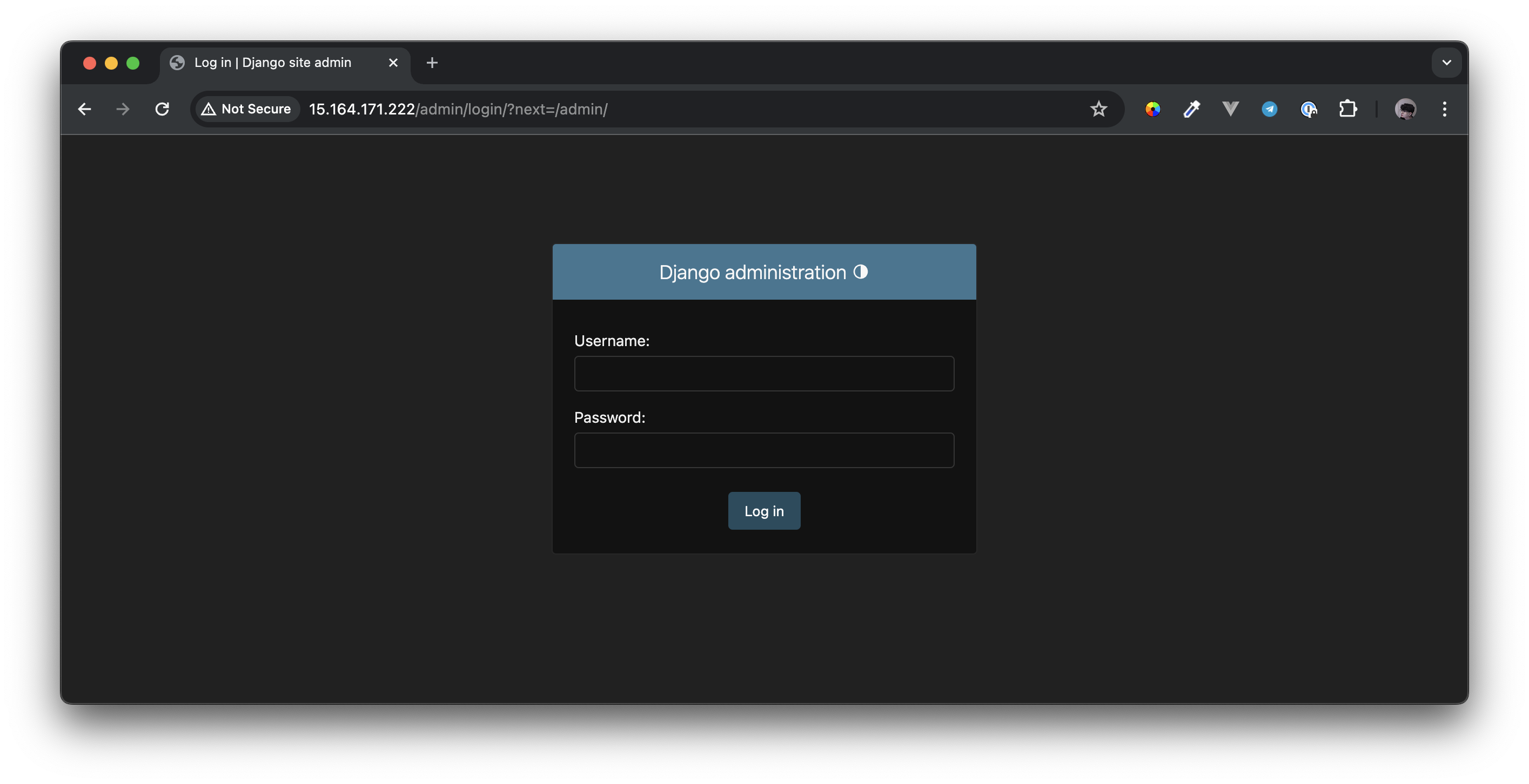
Task: Activate the eyedropper color picker extension
Action: click(1191, 109)
